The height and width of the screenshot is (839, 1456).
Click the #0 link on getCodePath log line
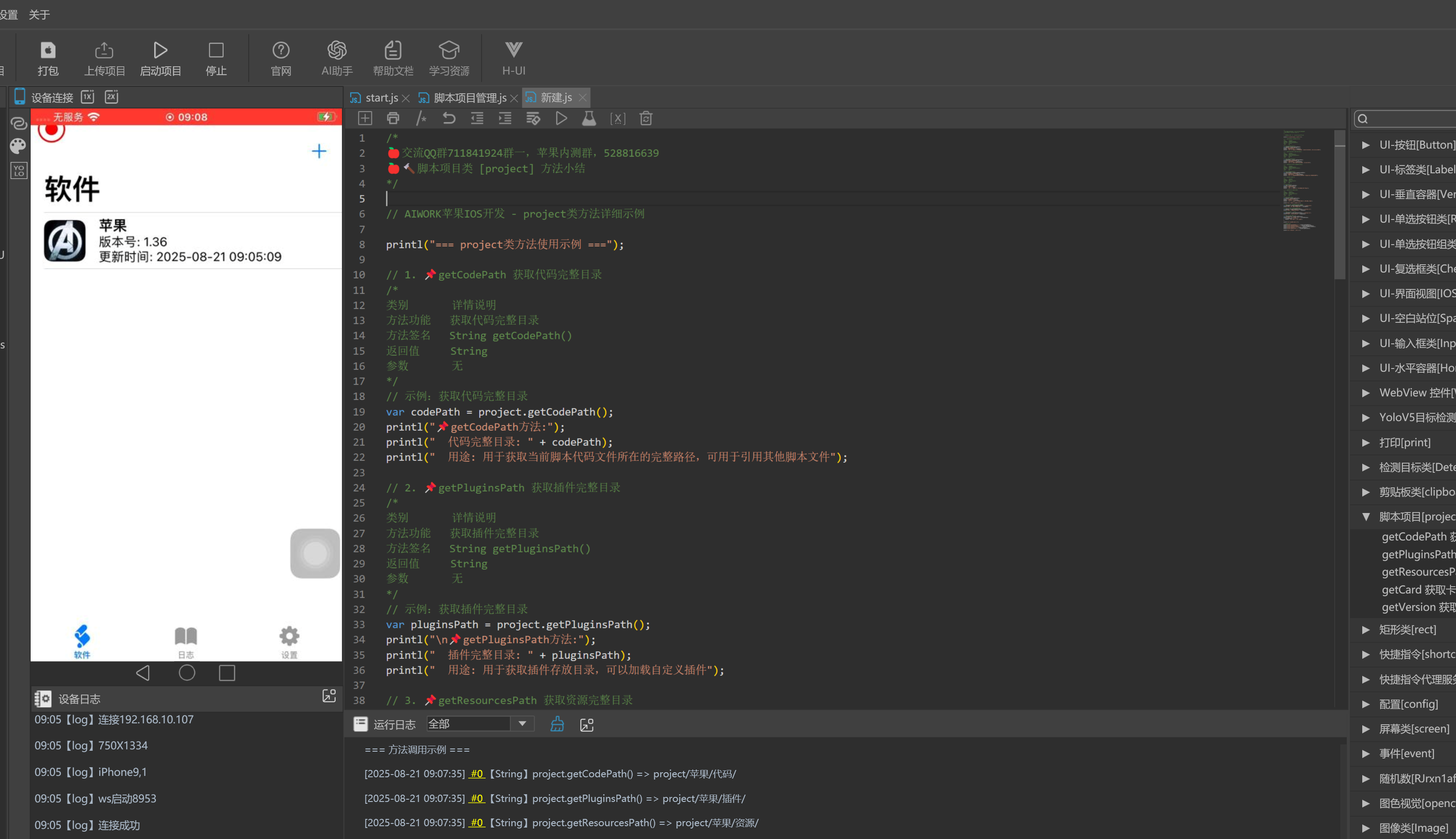pyautogui.click(x=477, y=773)
